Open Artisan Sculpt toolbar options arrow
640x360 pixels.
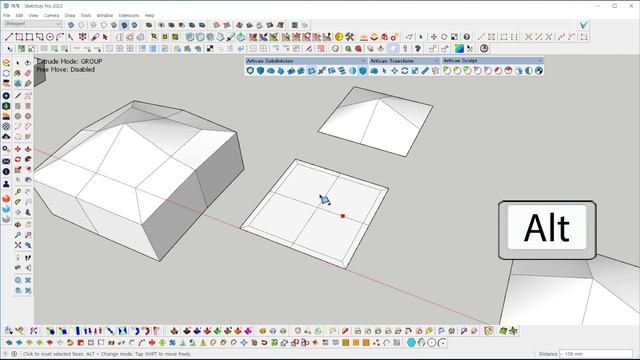click(540, 61)
